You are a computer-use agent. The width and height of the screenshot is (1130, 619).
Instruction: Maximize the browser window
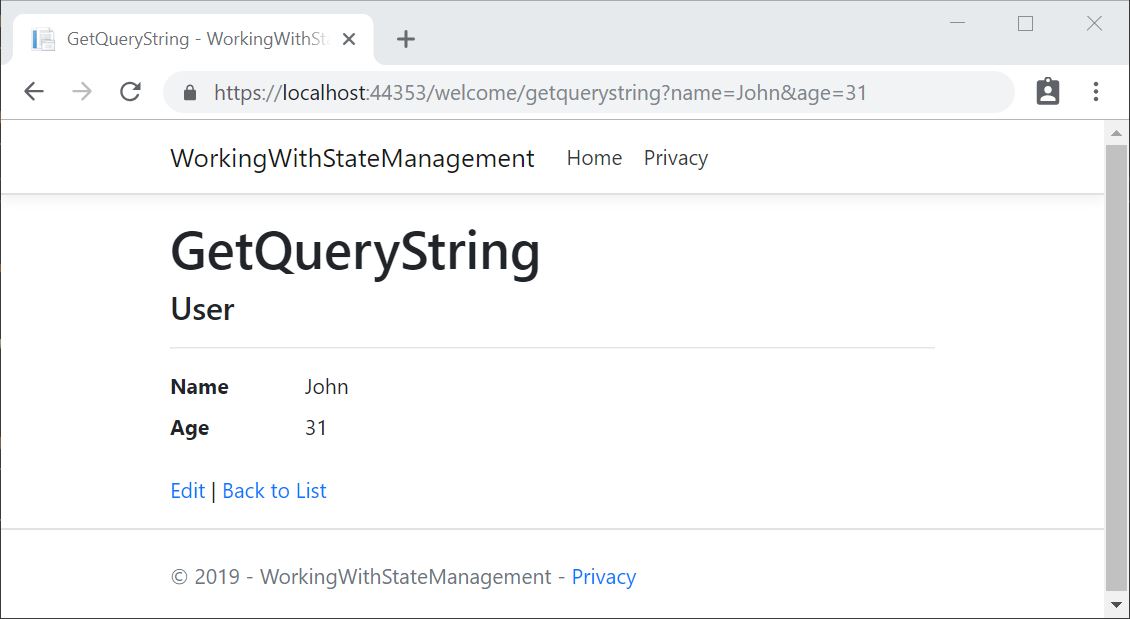pyautogui.click(x=1025, y=24)
